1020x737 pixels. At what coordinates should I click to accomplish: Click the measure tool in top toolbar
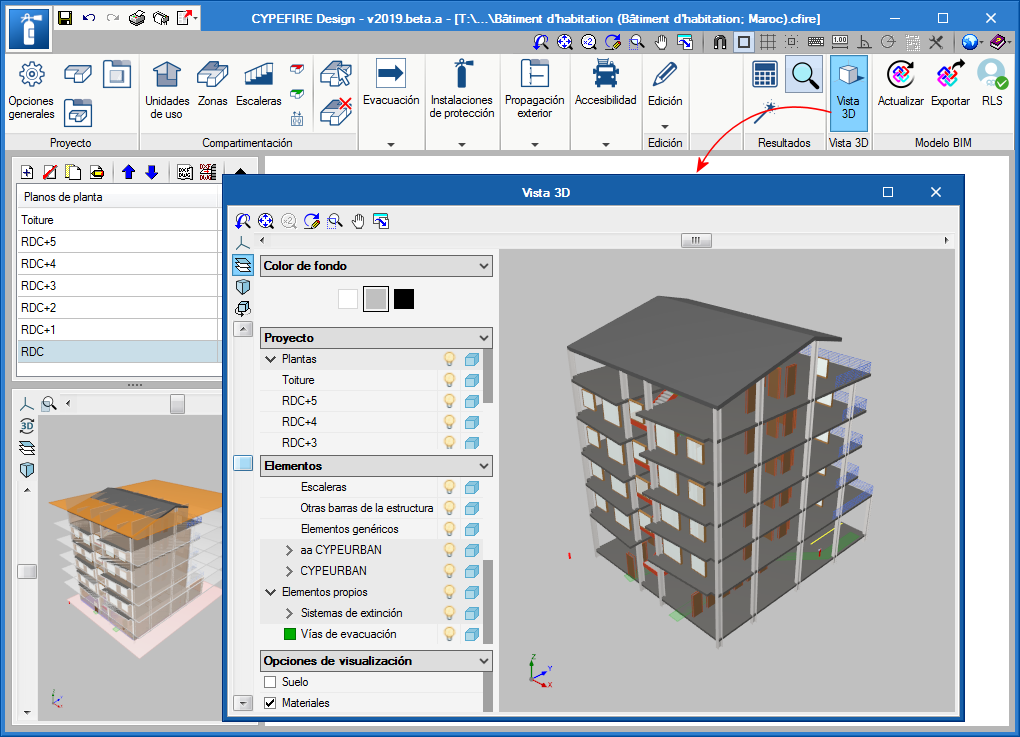coord(840,42)
